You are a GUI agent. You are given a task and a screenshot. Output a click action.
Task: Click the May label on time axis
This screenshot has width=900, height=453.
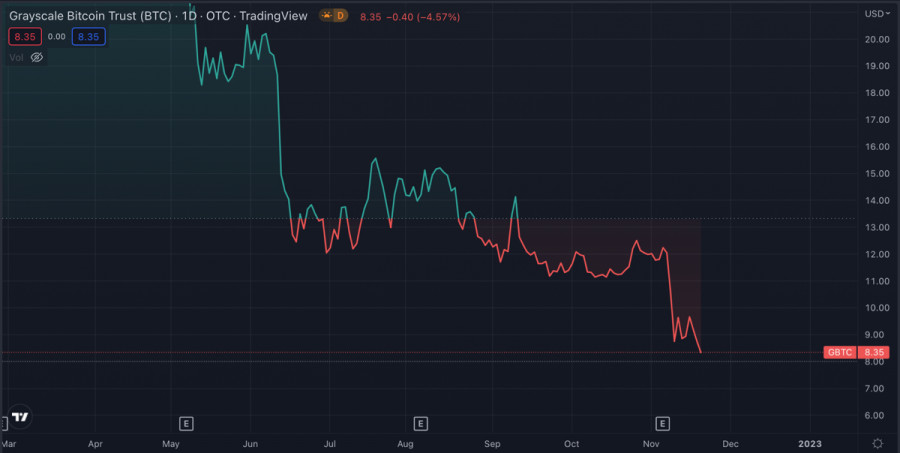tap(171, 444)
